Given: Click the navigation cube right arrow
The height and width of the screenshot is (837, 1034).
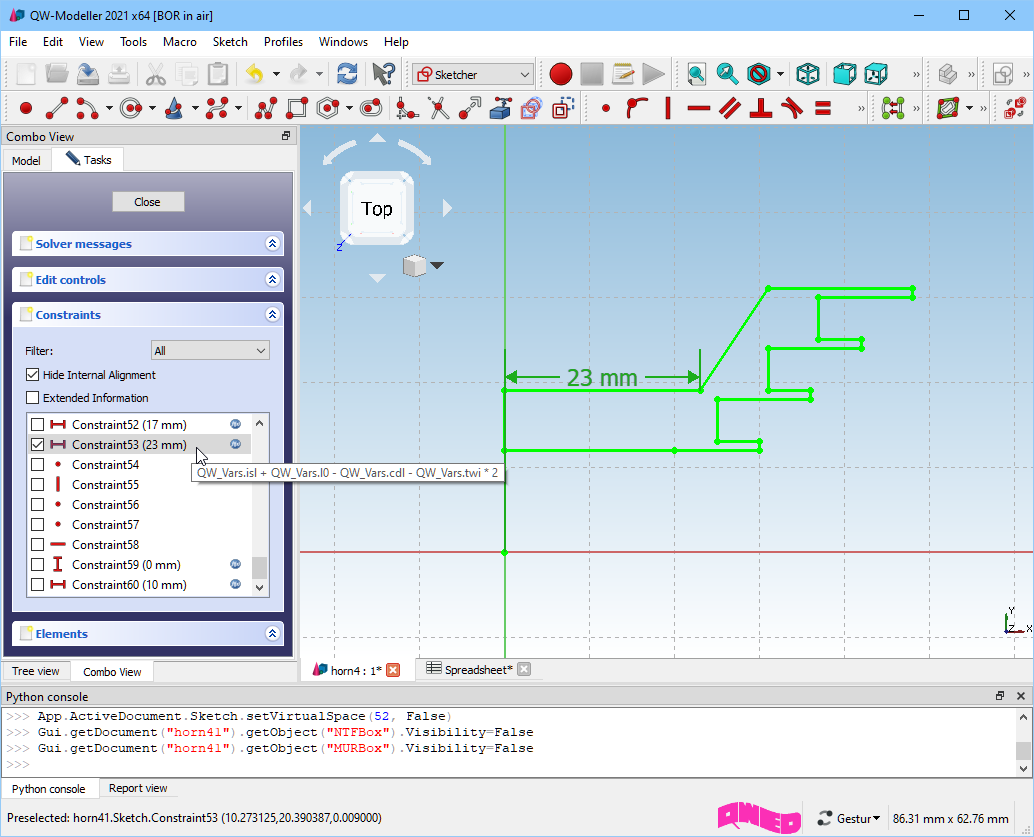Looking at the screenshot, I should [447, 208].
